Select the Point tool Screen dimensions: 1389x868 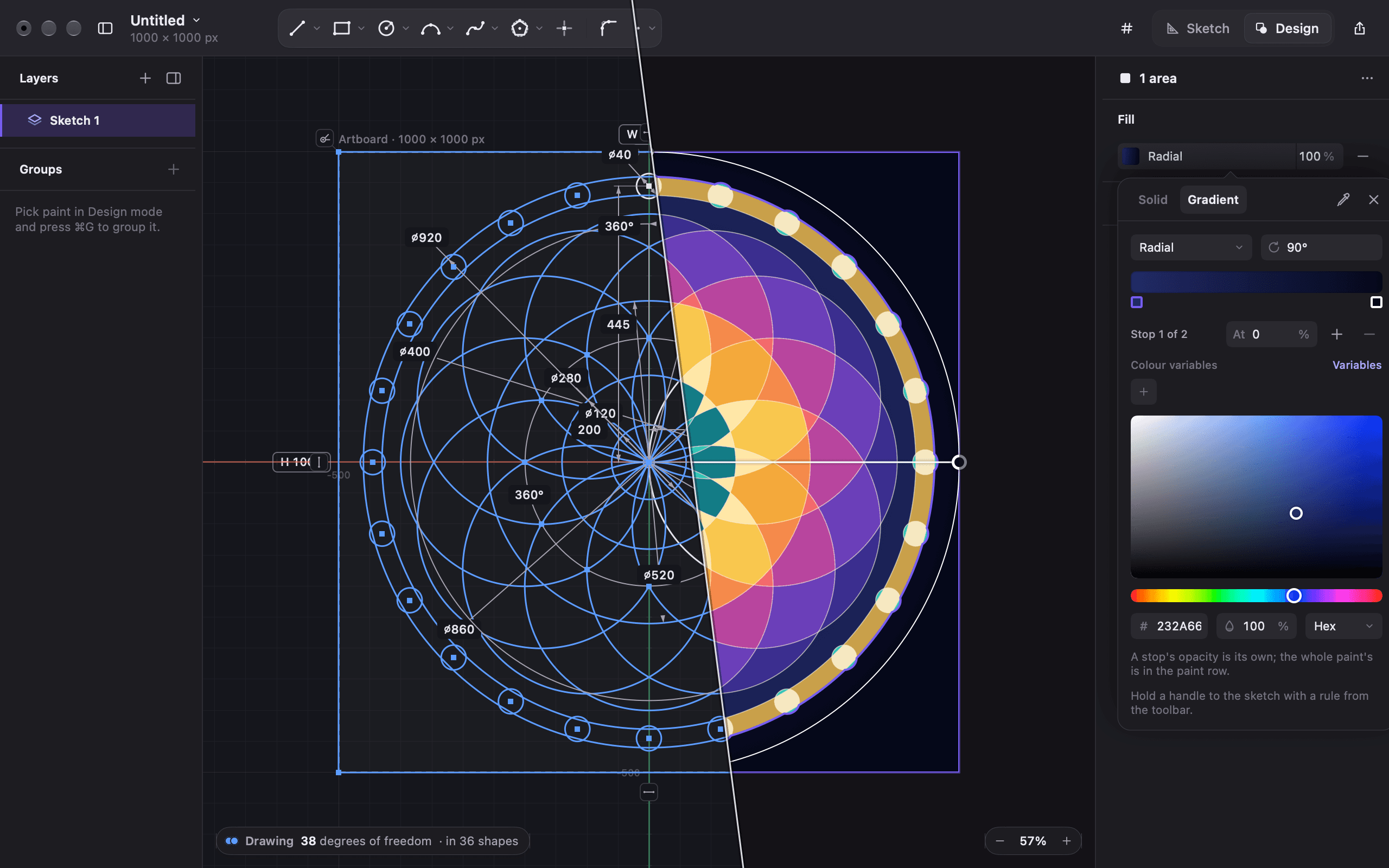point(564,28)
